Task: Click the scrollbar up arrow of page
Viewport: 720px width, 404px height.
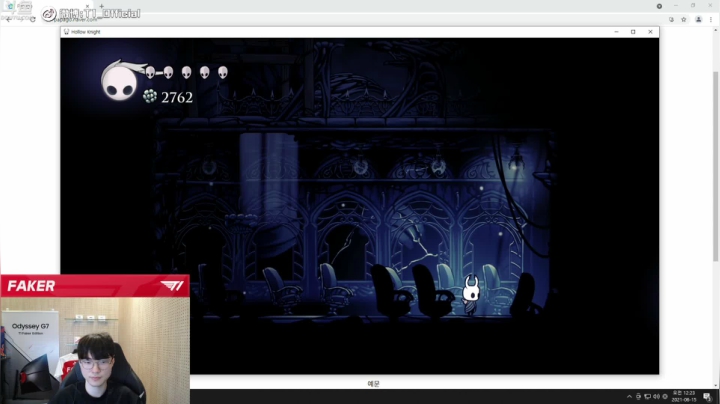Action: point(716,30)
